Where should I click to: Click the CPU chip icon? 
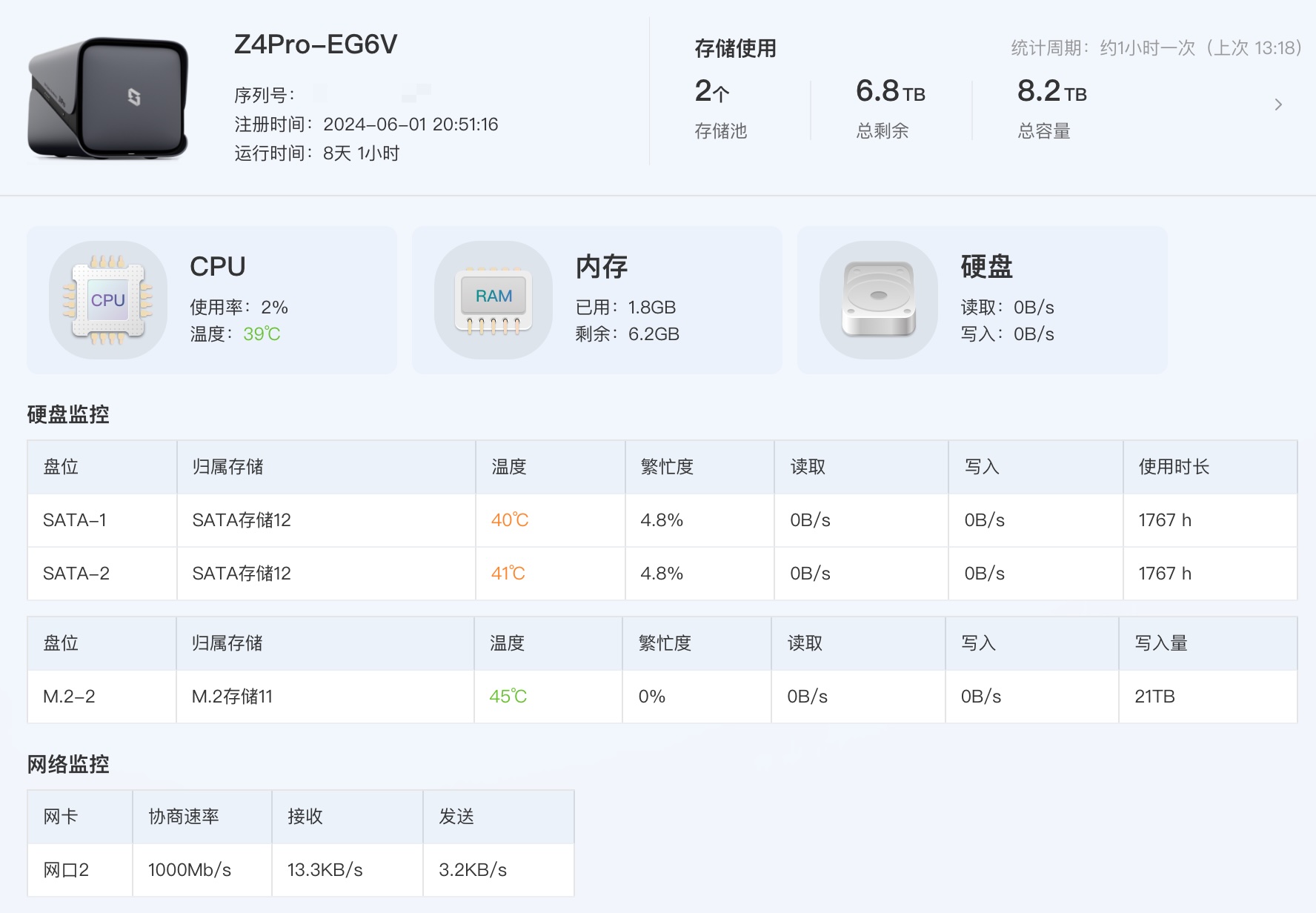tap(108, 300)
